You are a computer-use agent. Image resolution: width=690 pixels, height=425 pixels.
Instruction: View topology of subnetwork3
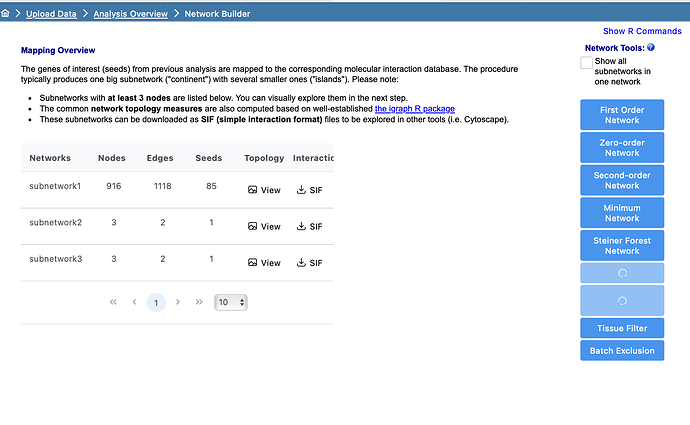click(x=264, y=263)
